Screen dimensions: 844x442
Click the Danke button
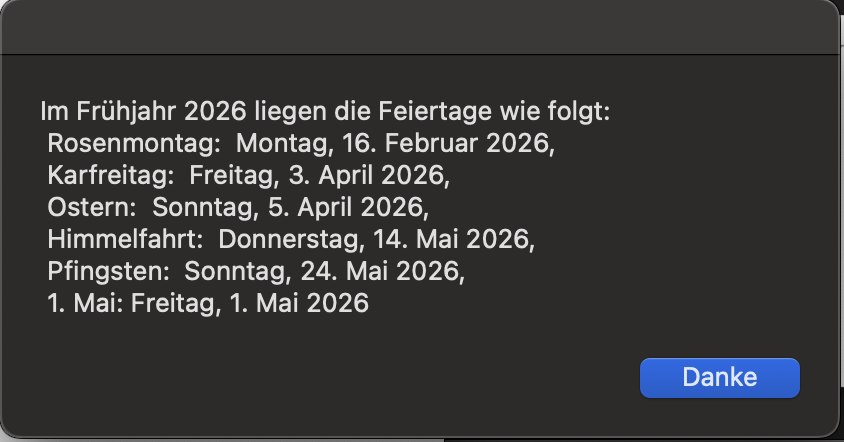(x=719, y=378)
